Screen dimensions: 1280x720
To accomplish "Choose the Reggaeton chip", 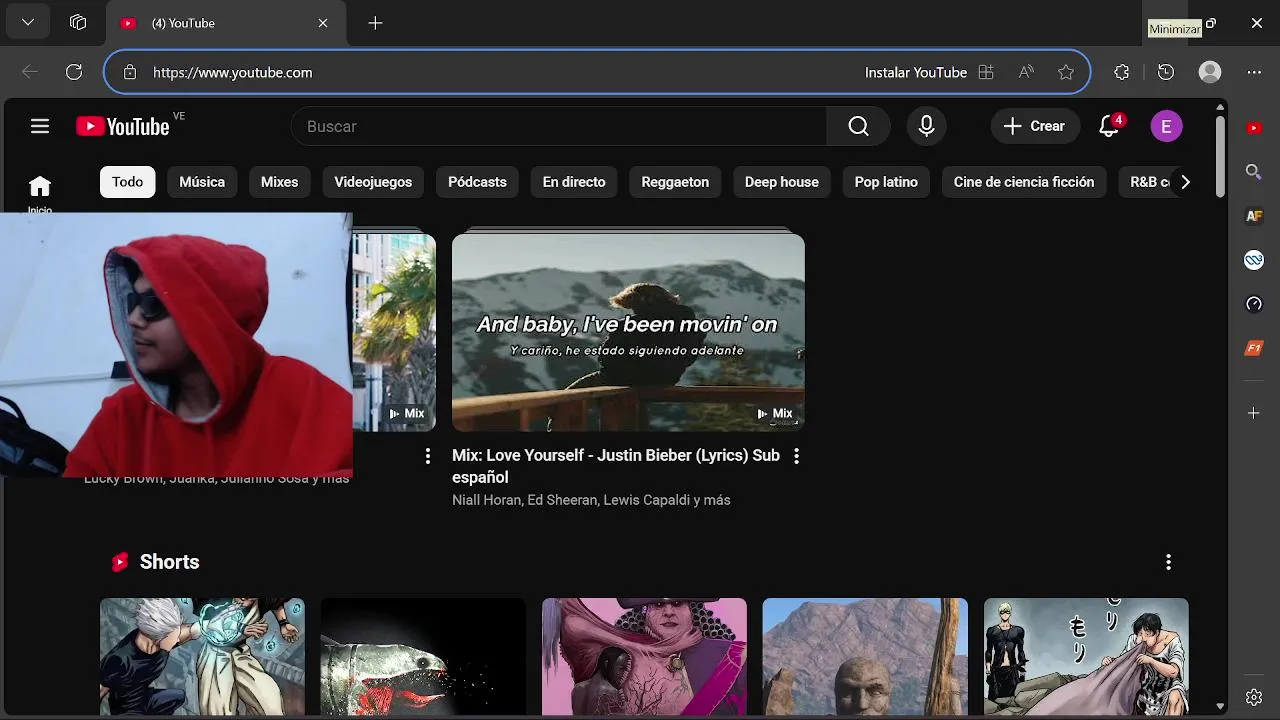I will (x=675, y=182).
